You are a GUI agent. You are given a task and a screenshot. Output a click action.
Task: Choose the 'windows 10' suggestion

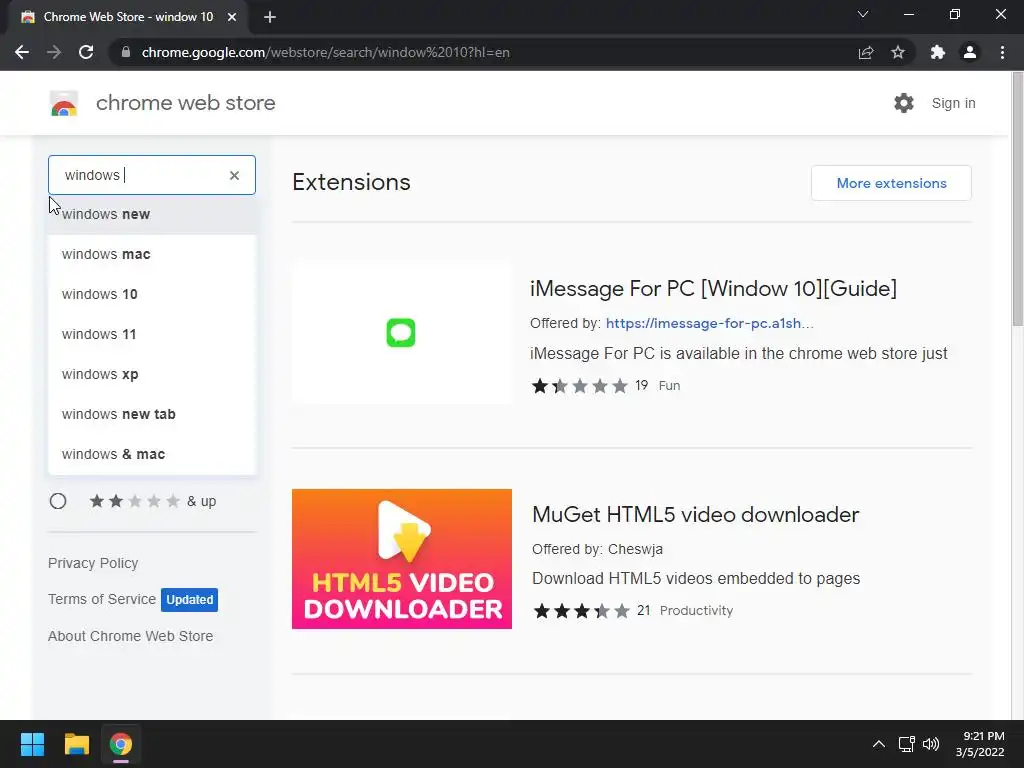[152, 294]
